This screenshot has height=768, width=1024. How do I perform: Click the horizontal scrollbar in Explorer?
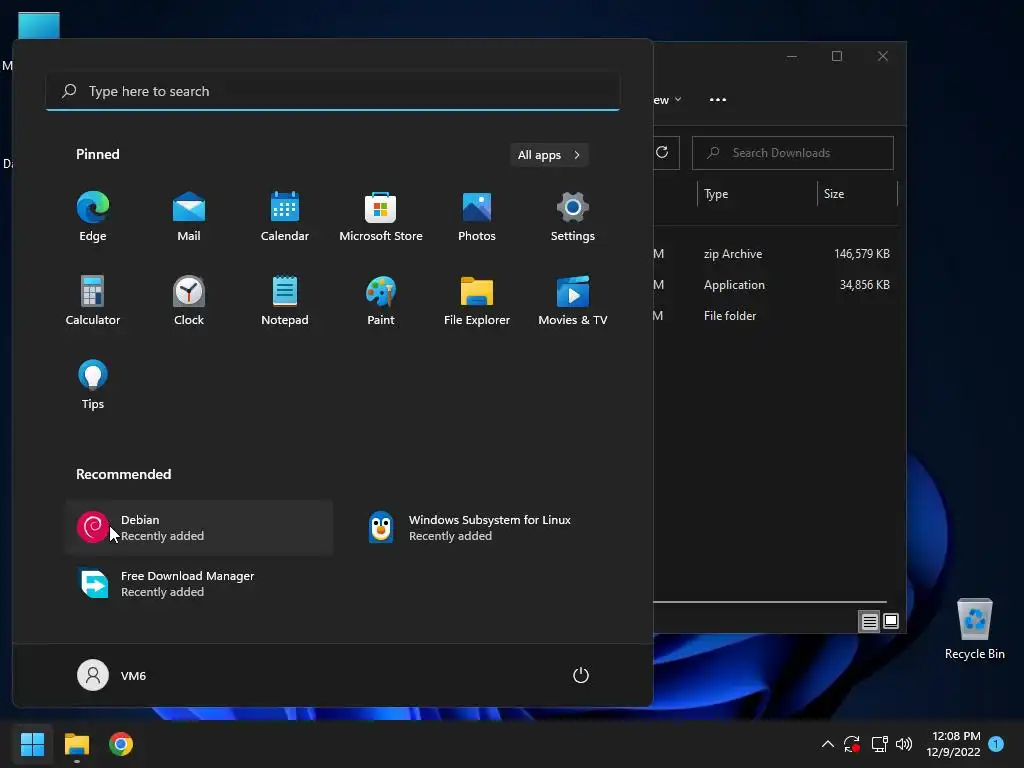pyautogui.click(x=769, y=601)
